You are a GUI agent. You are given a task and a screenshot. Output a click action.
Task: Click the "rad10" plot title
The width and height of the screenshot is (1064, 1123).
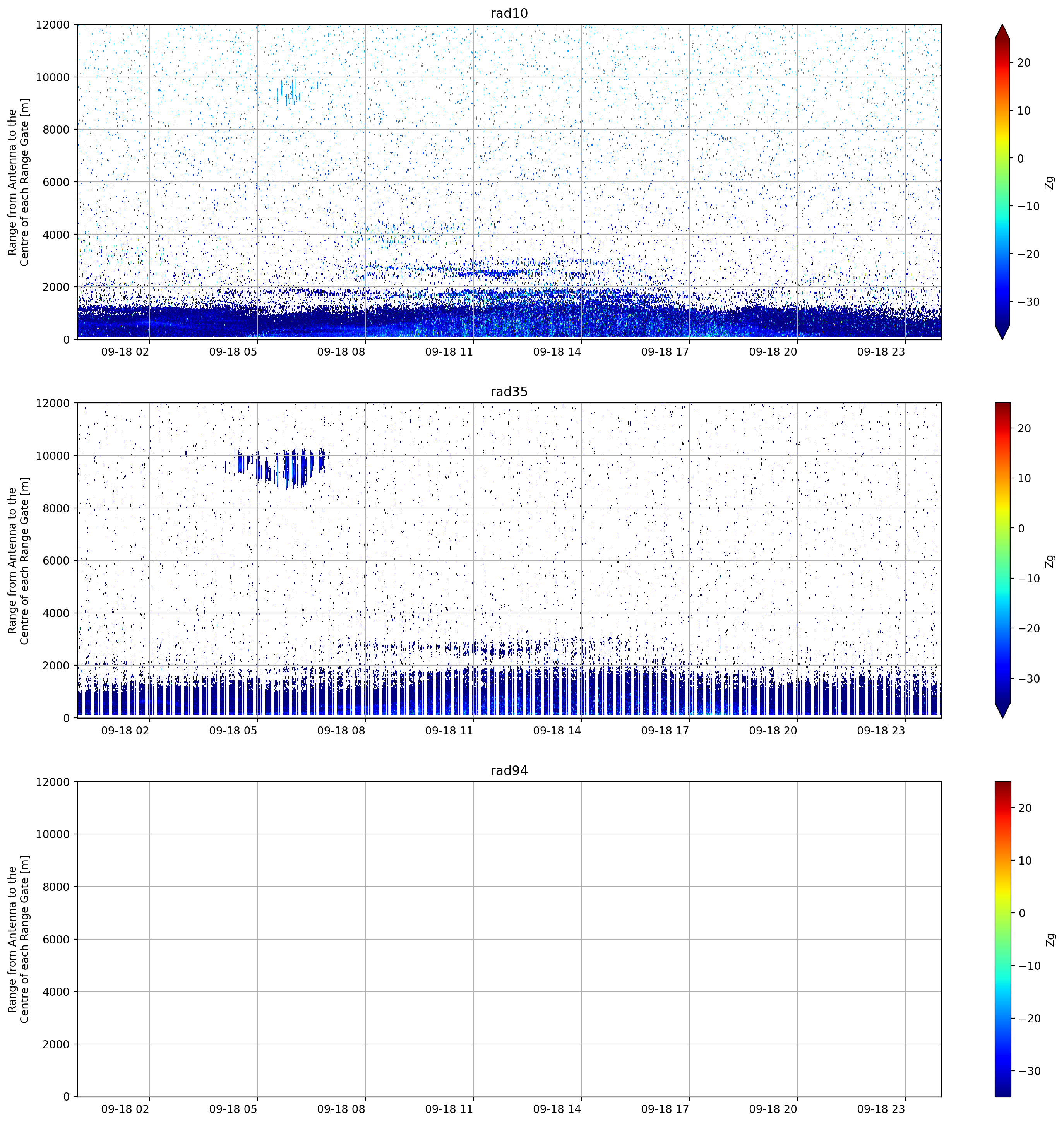point(509,13)
